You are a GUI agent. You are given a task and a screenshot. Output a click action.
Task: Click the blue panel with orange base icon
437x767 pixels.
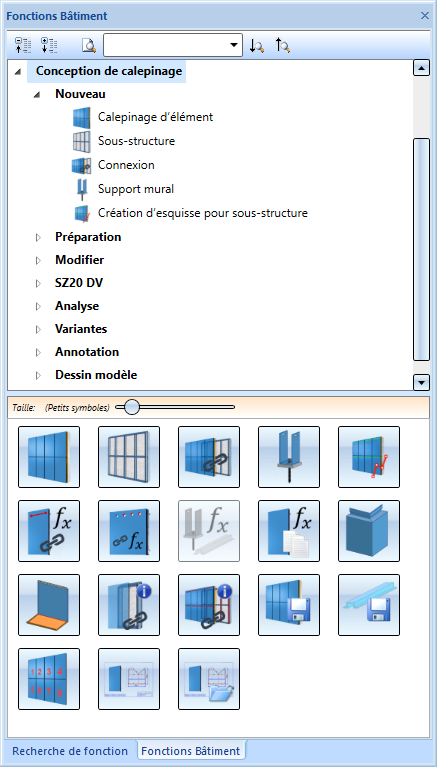point(49,605)
